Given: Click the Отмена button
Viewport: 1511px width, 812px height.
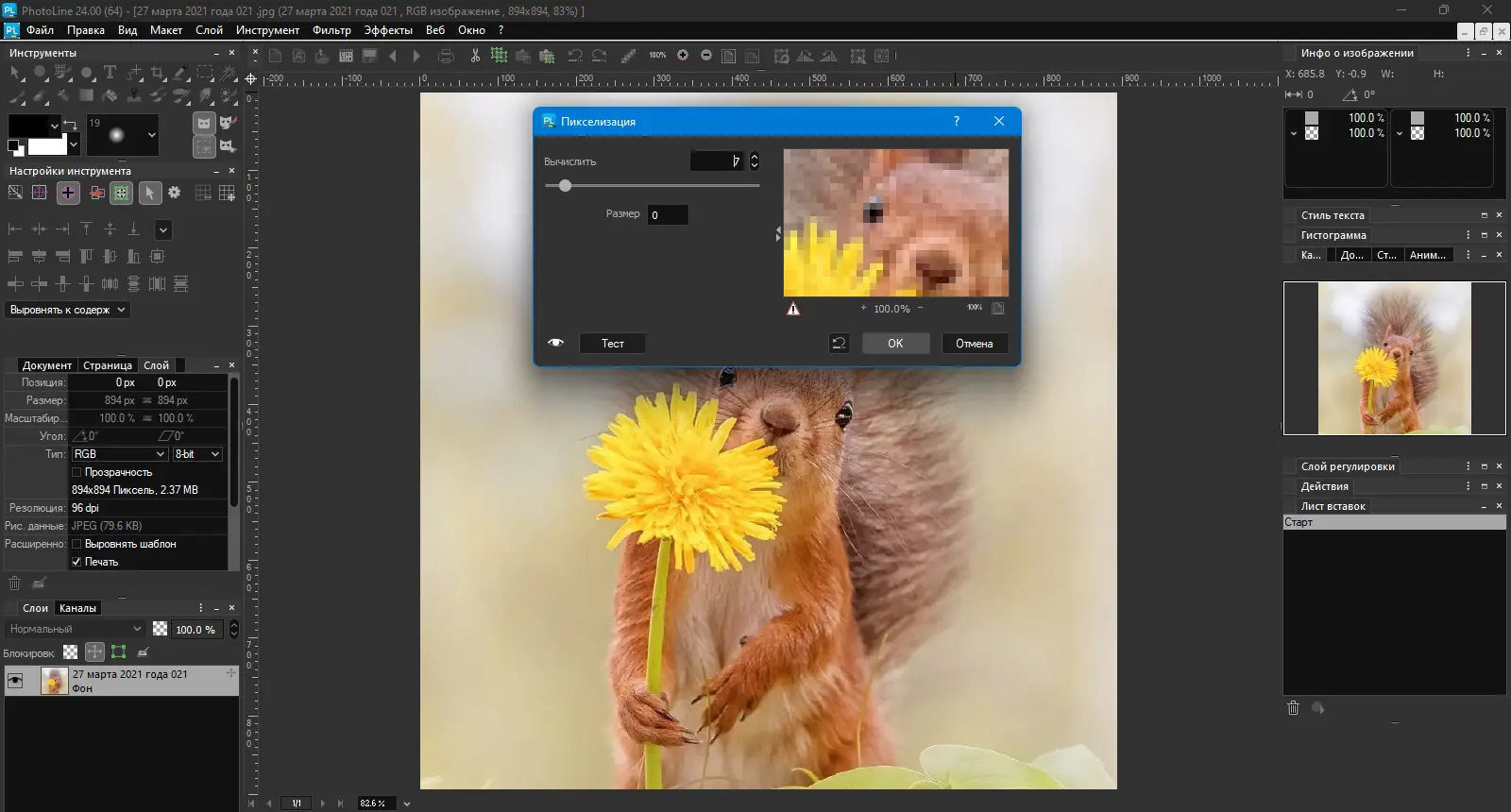Looking at the screenshot, I should point(974,344).
